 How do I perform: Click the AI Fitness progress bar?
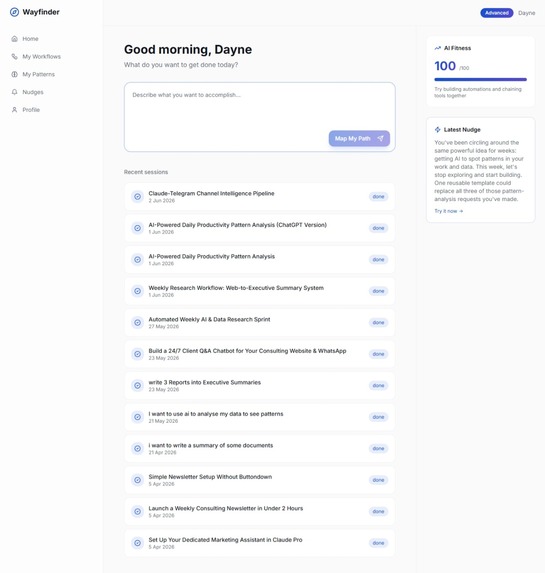480,79
